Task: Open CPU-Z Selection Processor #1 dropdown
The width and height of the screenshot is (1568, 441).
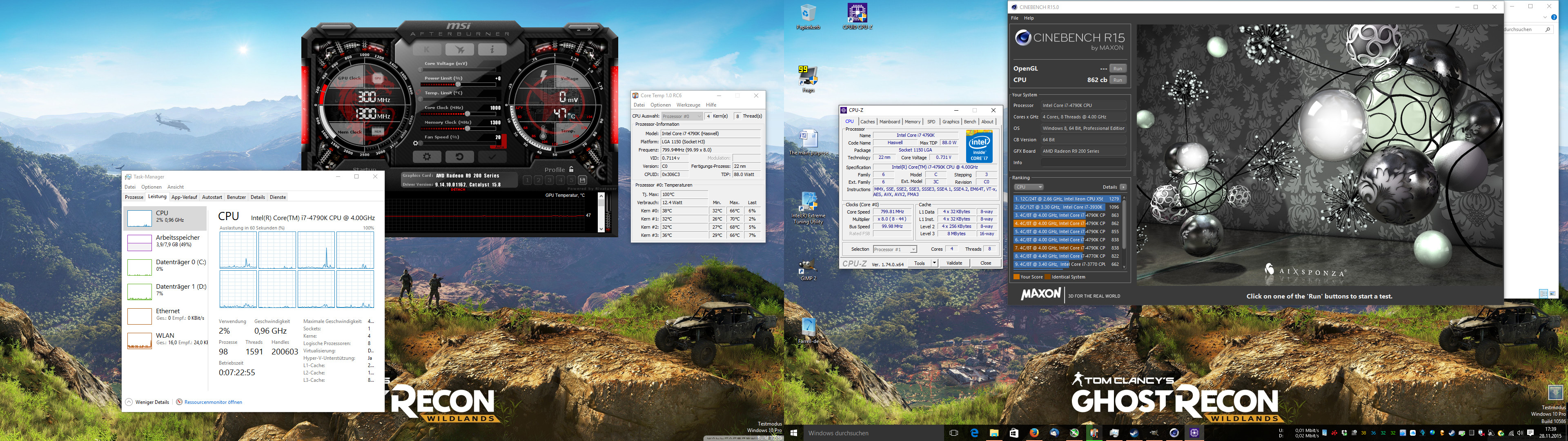Action: click(895, 249)
